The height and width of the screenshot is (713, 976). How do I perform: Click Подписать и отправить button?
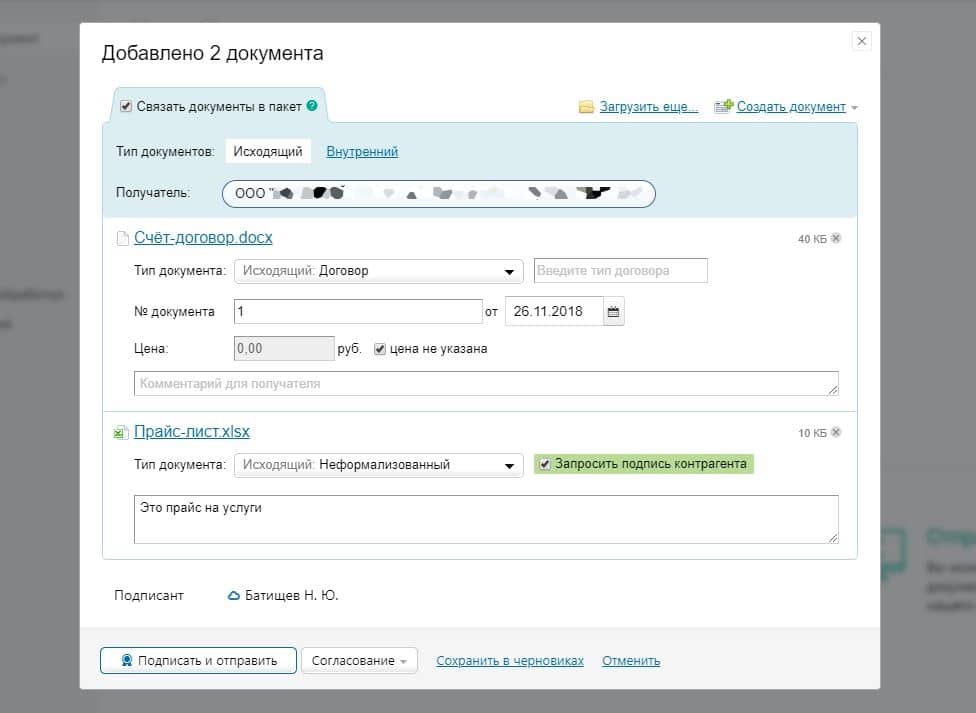[198, 661]
